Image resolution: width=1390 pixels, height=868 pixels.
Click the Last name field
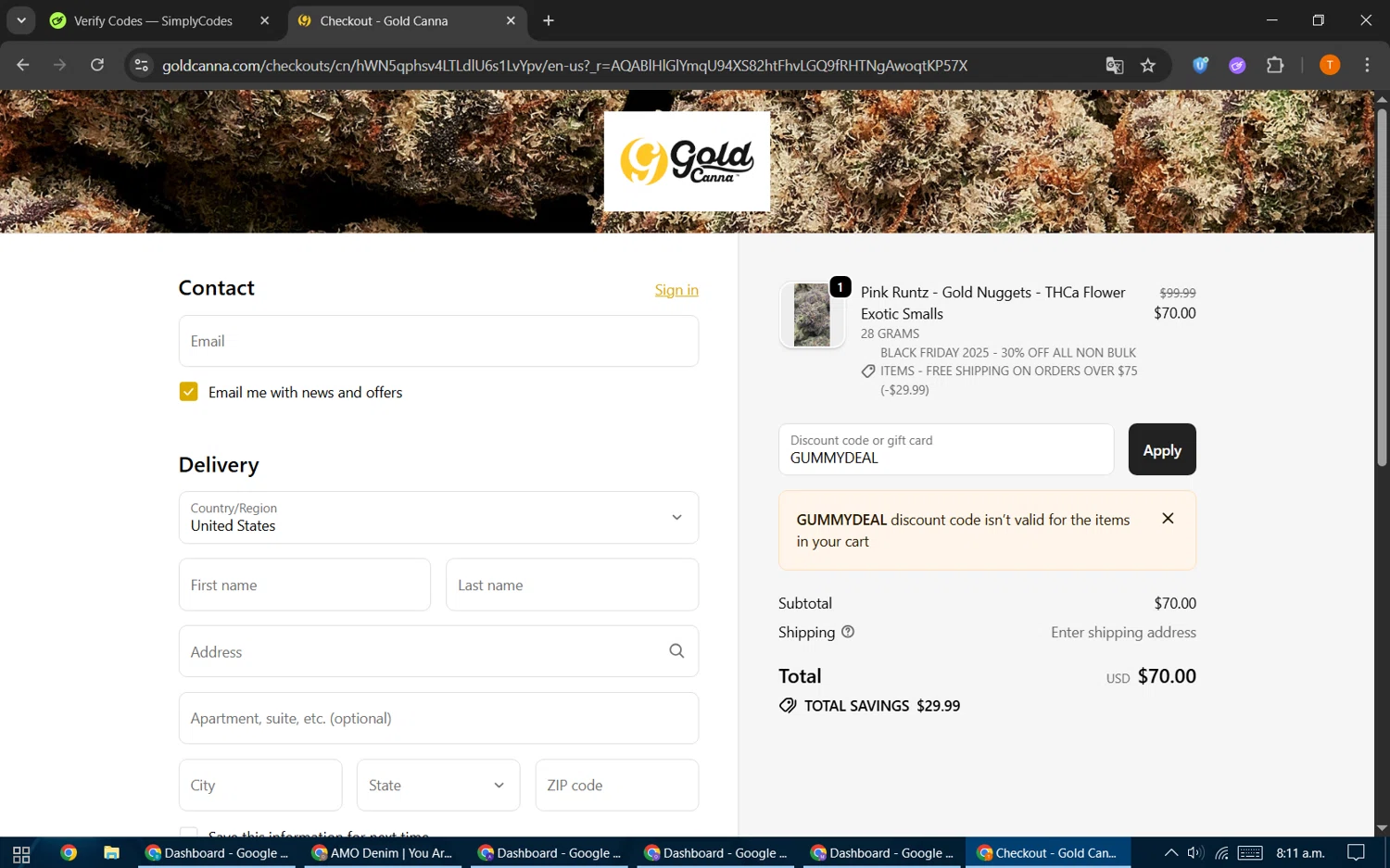tap(572, 585)
